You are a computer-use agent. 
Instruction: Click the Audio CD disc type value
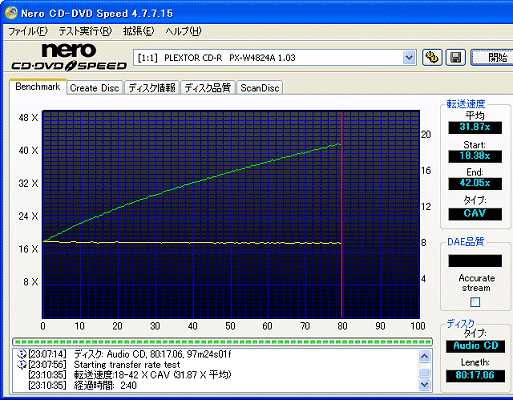pos(475,346)
